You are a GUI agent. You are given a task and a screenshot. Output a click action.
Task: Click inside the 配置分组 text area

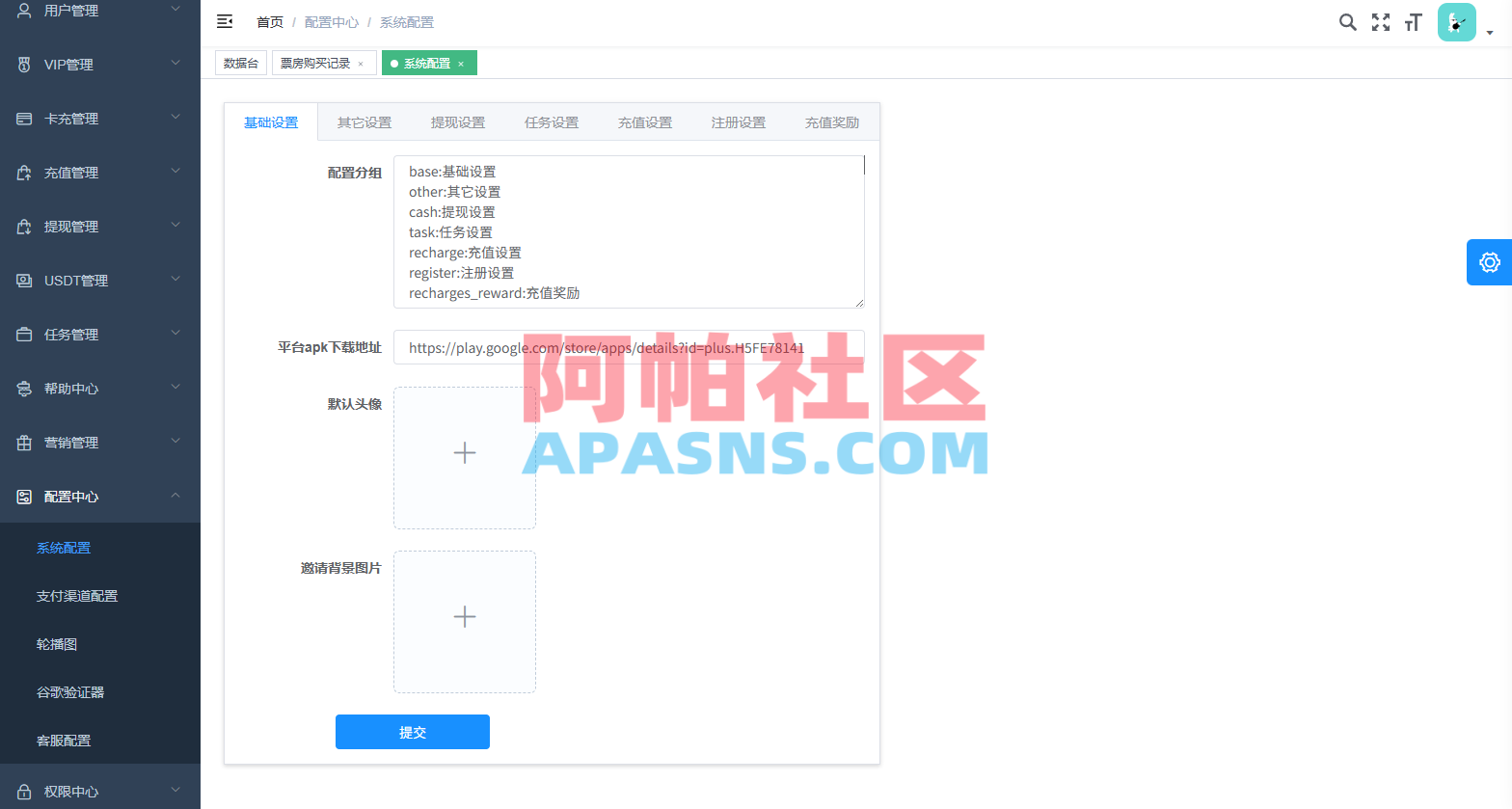point(629,232)
